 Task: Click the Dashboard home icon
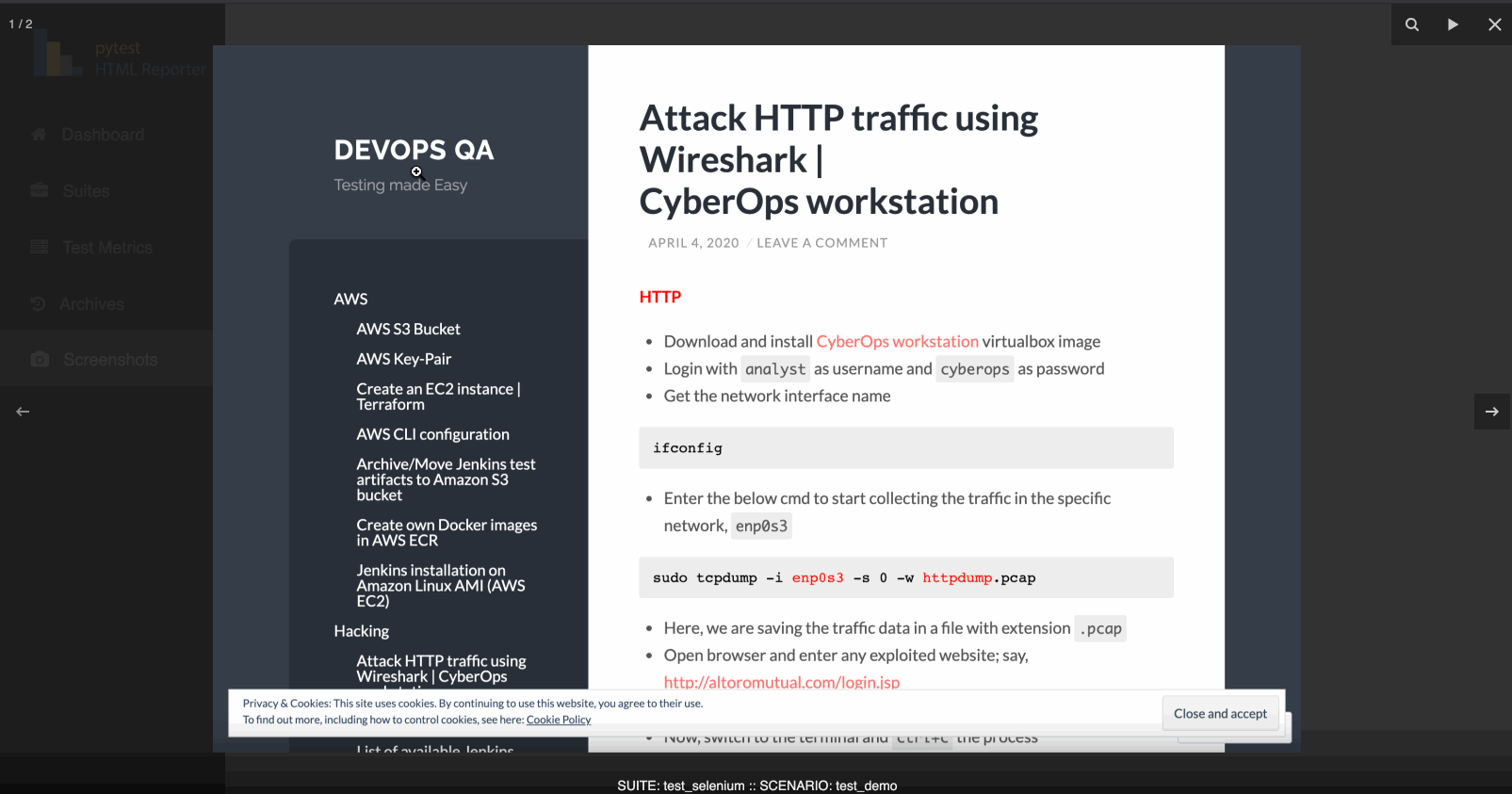(x=39, y=135)
